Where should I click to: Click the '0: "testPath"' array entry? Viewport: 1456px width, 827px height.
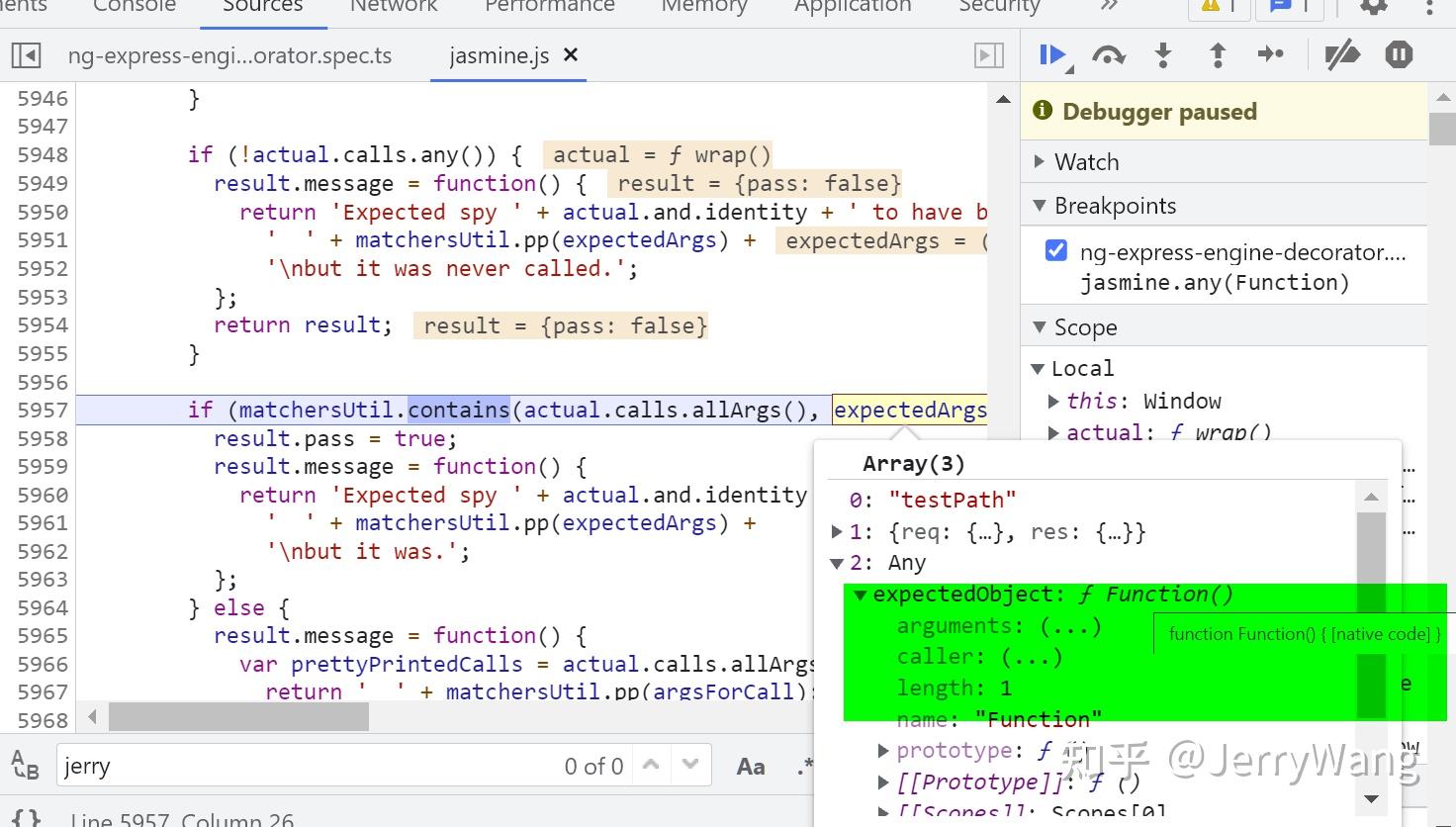pos(933,501)
